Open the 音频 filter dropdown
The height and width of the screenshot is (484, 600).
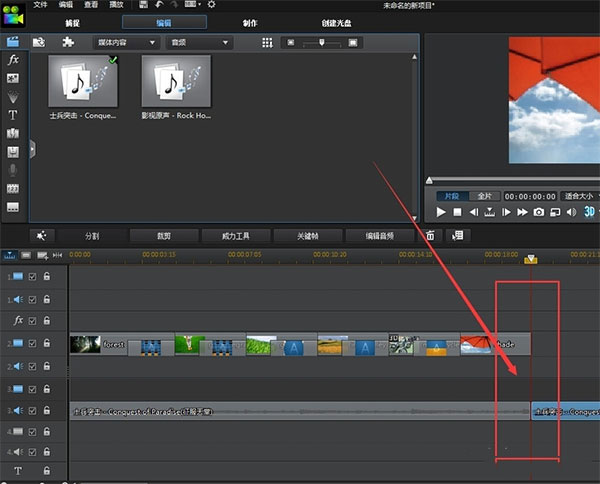(198, 43)
